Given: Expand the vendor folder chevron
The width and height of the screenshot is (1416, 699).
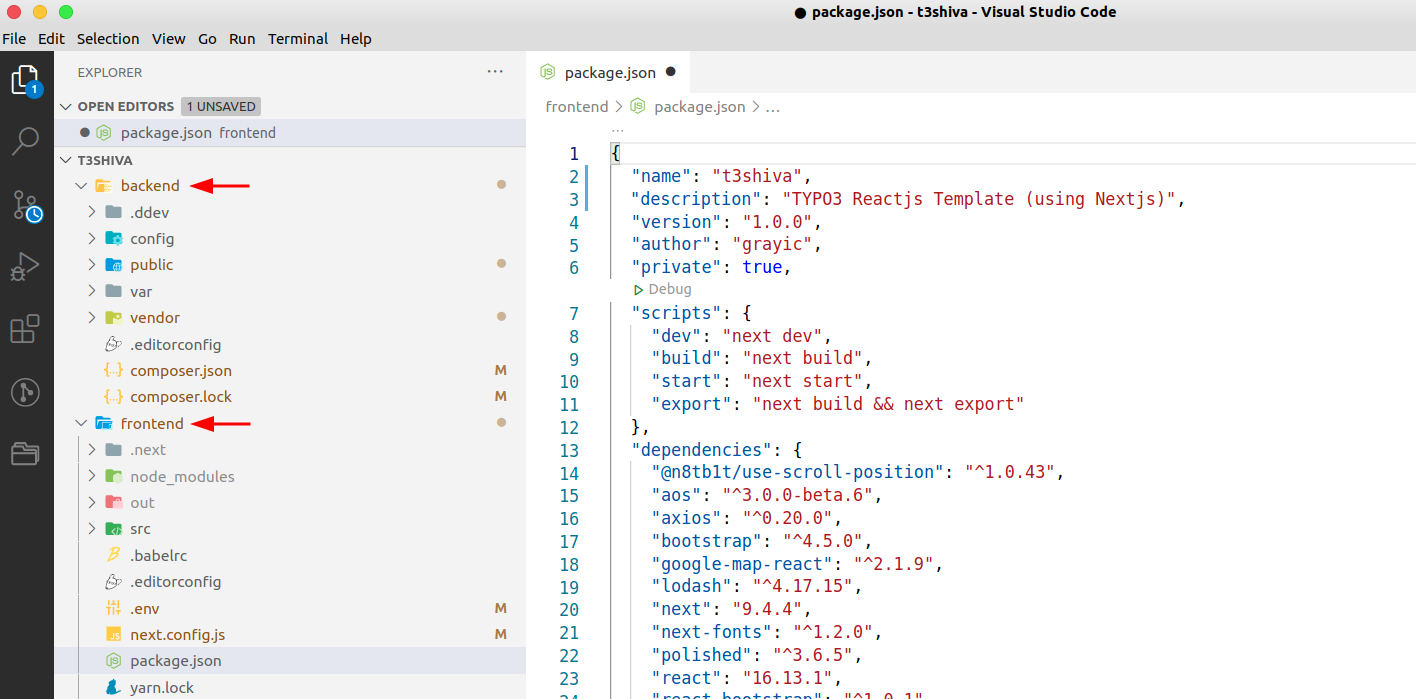Looking at the screenshot, I should point(92,318).
